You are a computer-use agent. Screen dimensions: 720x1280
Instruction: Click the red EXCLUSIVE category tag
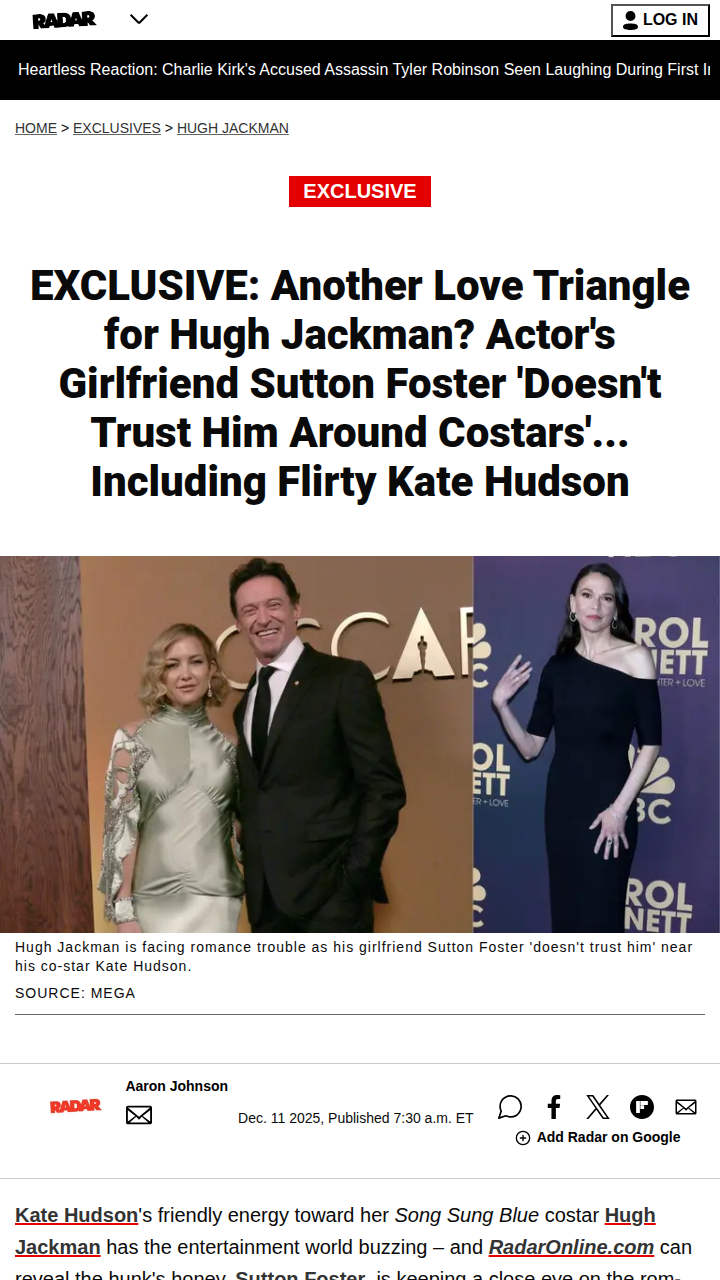pyautogui.click(x=360, y=191)
